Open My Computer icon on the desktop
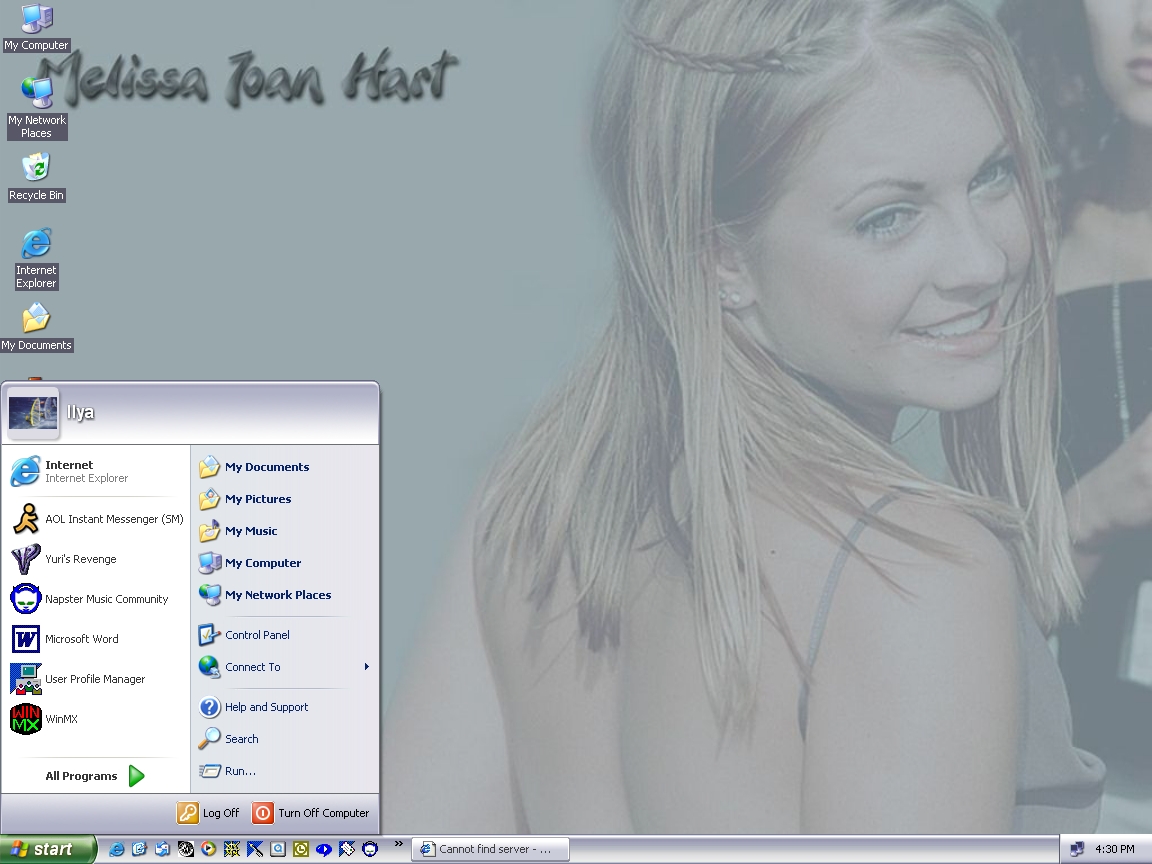Image resolution: width=1152 pixels, height=864 pixels. (x=36, y=26)
